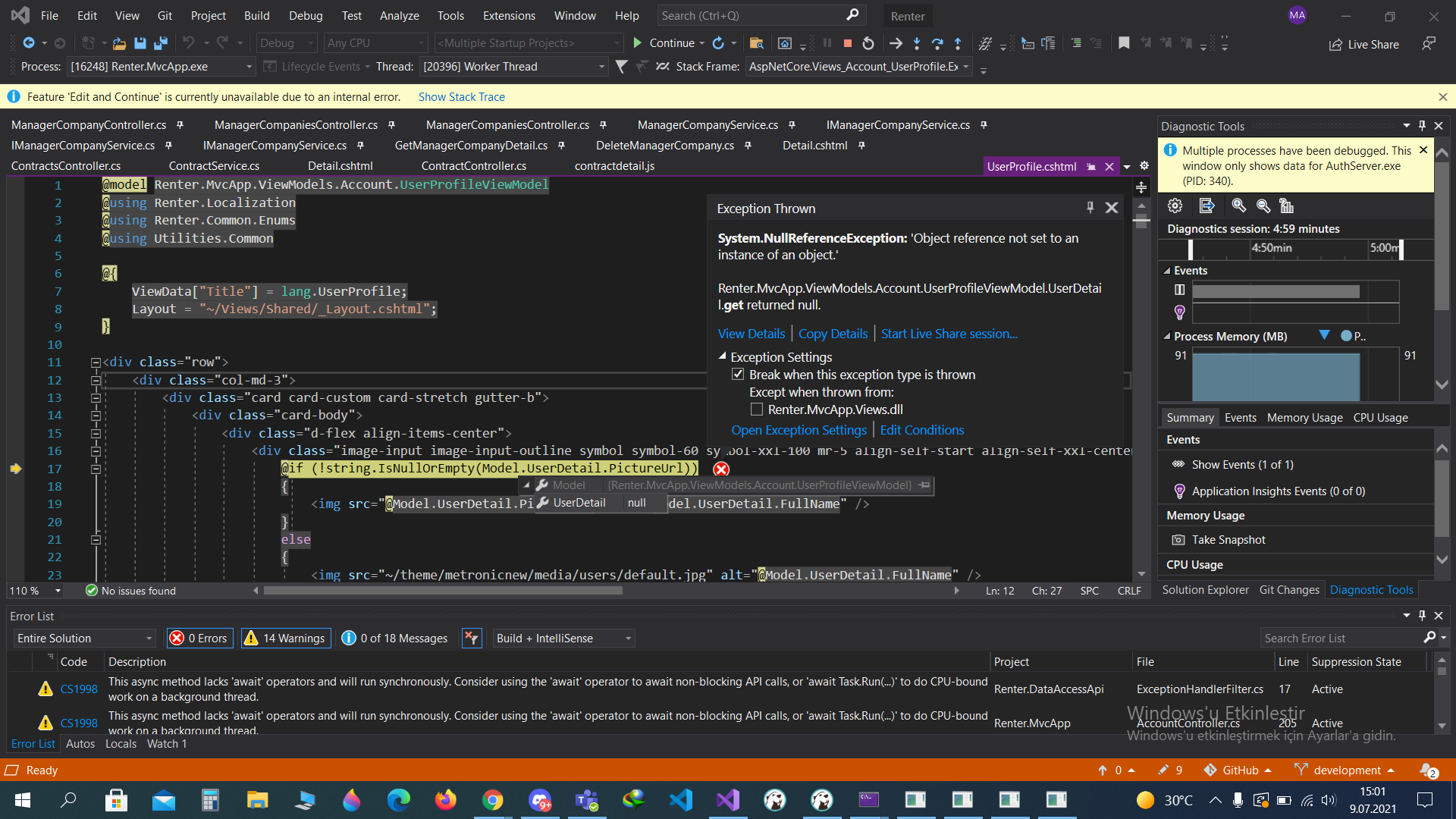Open the Stack Frame dropdown
This screenshot has height=819, width=1456.
pyautogui.click(x=966, y=67)
